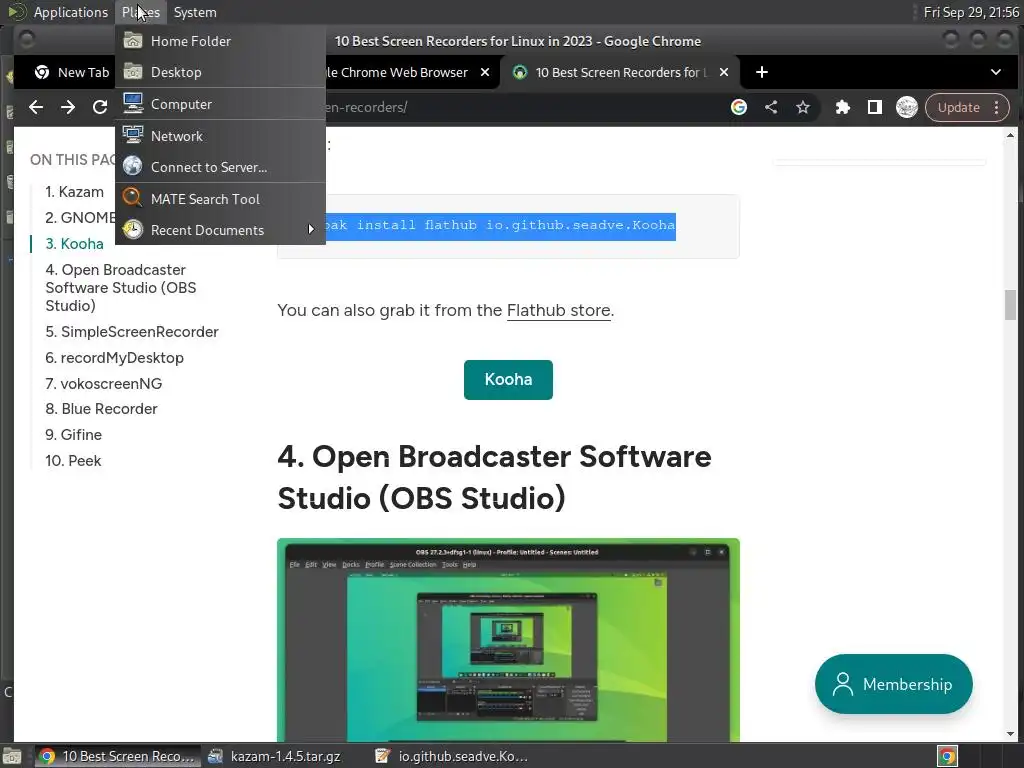Click the Home Folder icon
Image resolution: width=1024 pixels, height=768 pixels.
[x=133, y=40]
